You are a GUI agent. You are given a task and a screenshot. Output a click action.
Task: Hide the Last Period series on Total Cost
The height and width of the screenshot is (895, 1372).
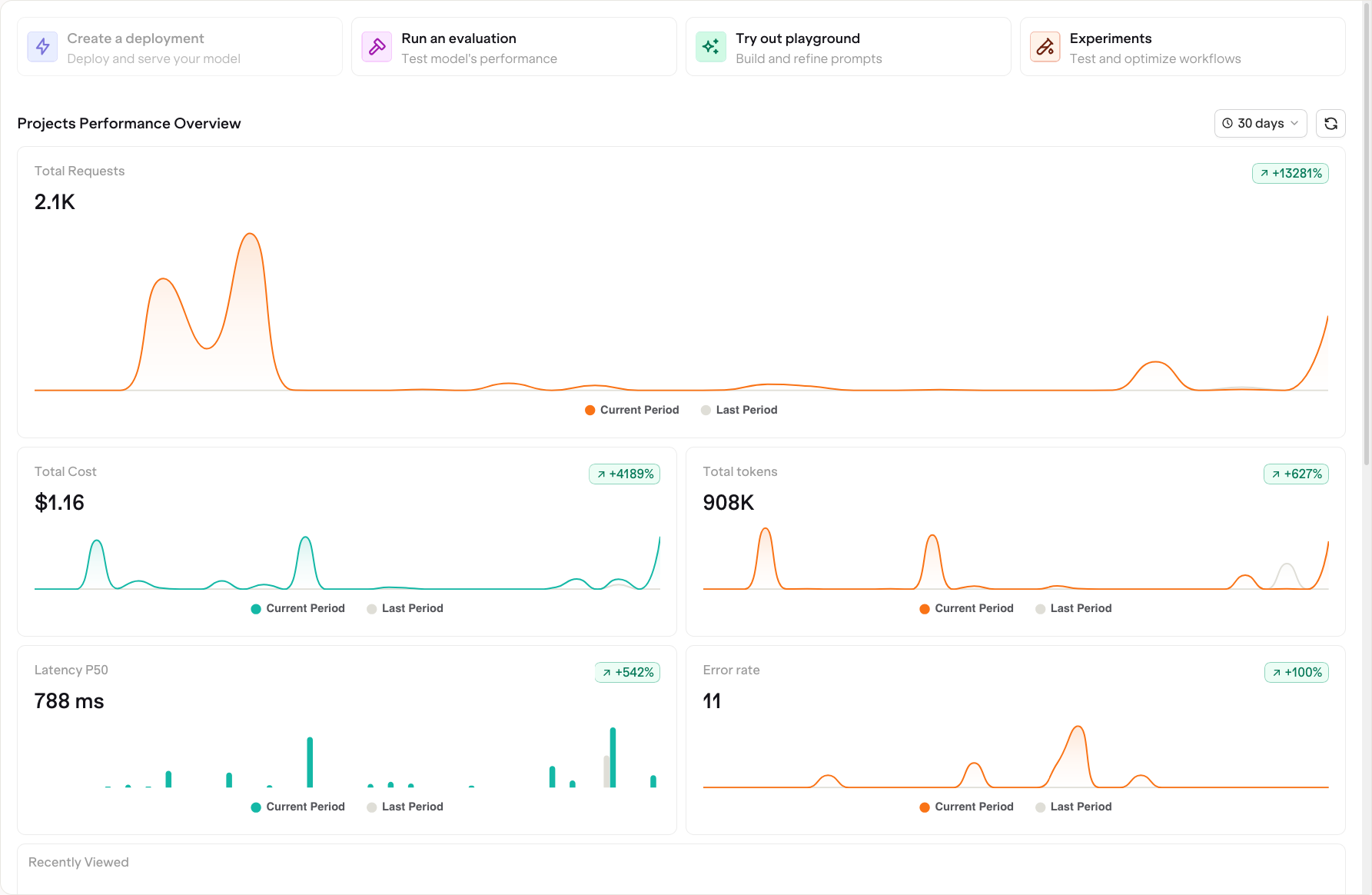[404, 608]
